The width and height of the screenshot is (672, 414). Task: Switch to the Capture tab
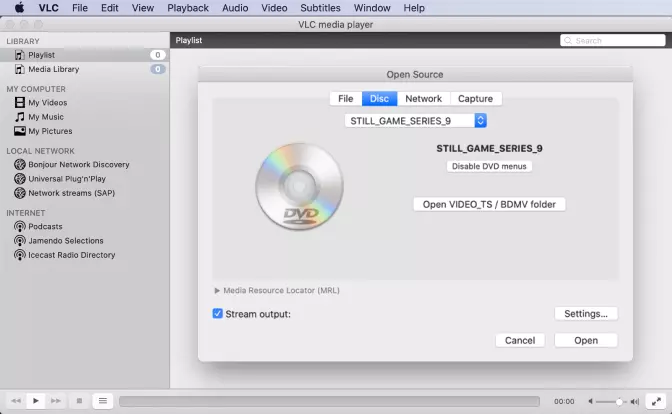(475, 99)
